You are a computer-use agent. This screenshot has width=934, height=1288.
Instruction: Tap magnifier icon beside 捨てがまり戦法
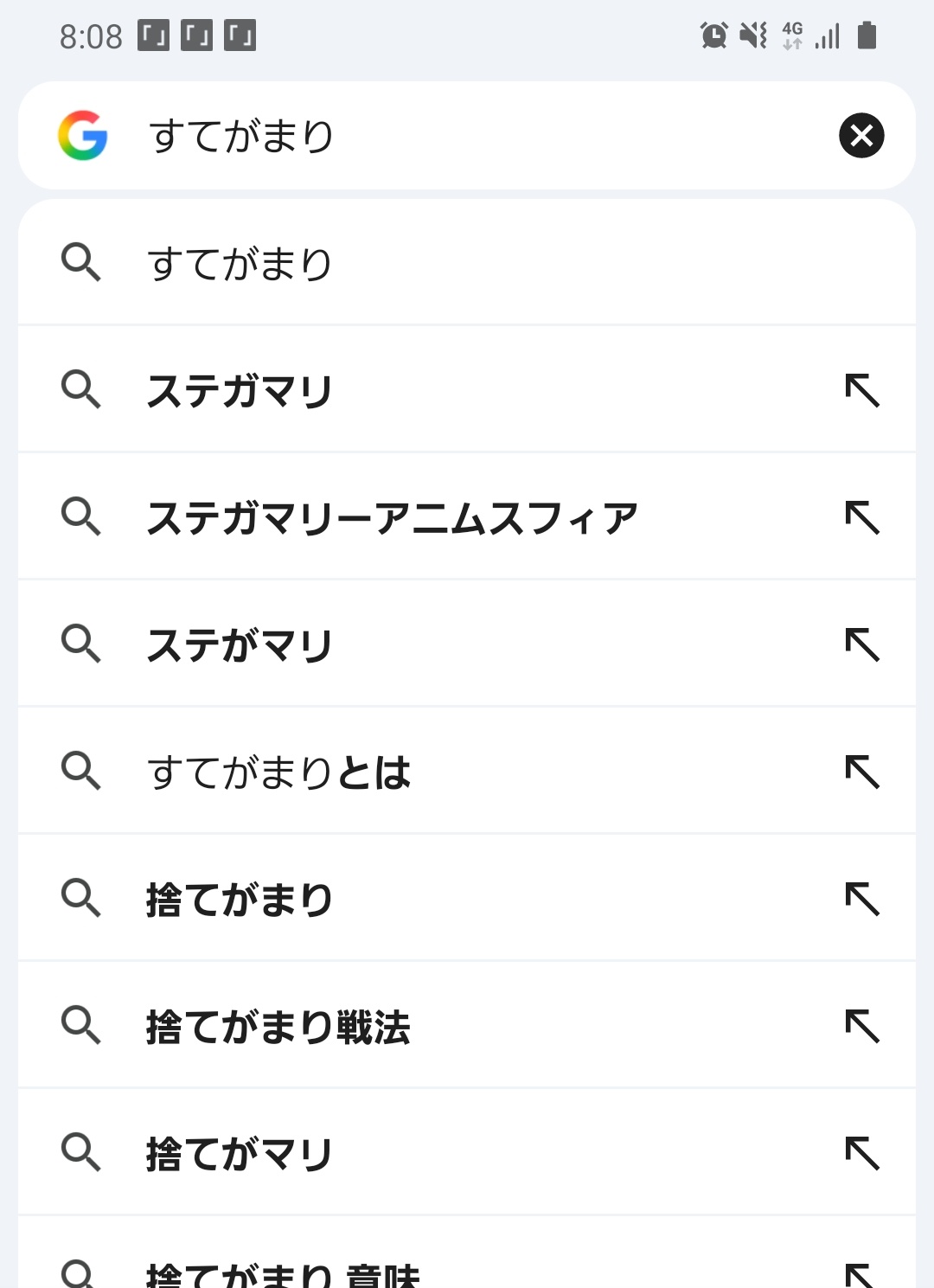[x=81, y=1025]
